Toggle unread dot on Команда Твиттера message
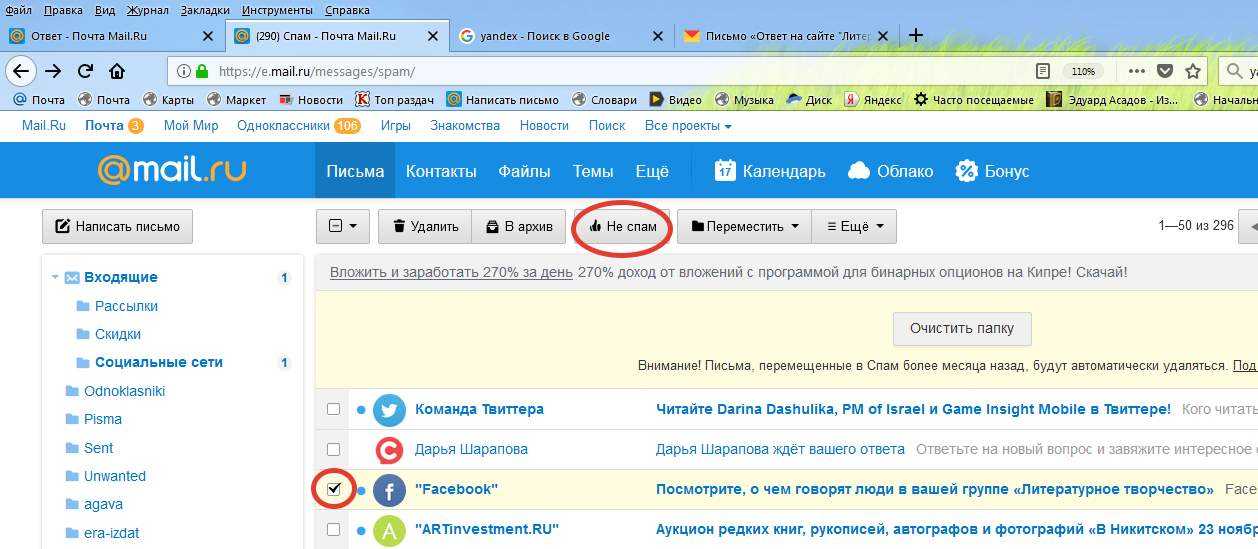Screen dimensions: 1258x549 pyautogui.click(x=361, y=409)
